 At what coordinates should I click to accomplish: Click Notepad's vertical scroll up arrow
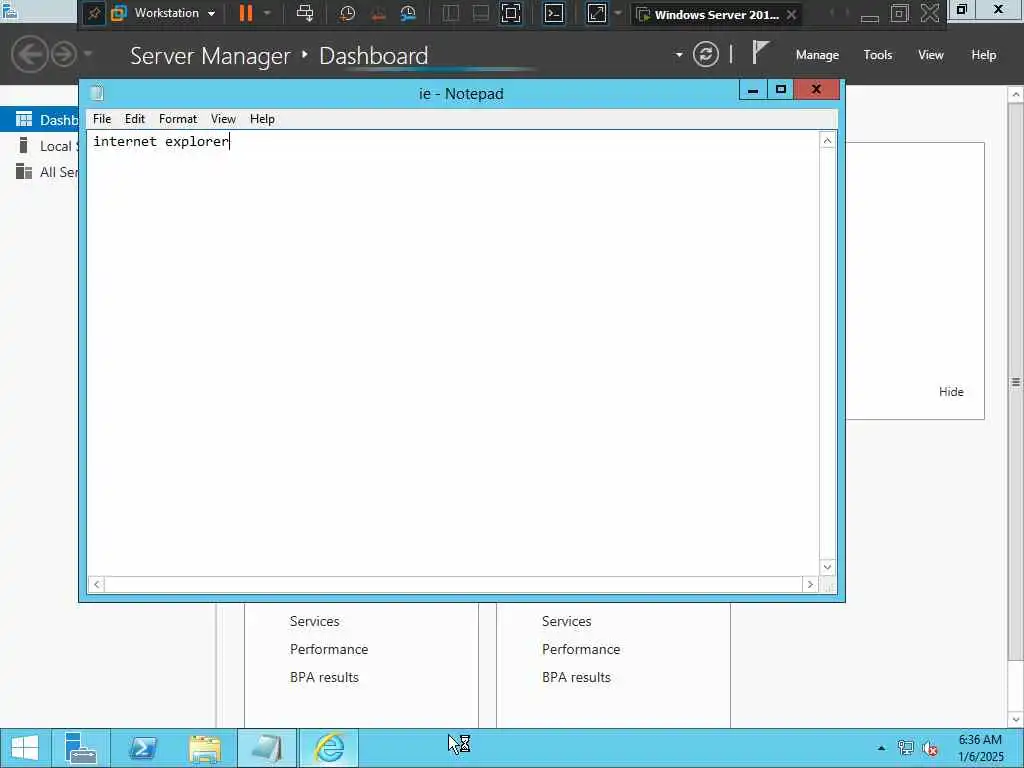827,140
